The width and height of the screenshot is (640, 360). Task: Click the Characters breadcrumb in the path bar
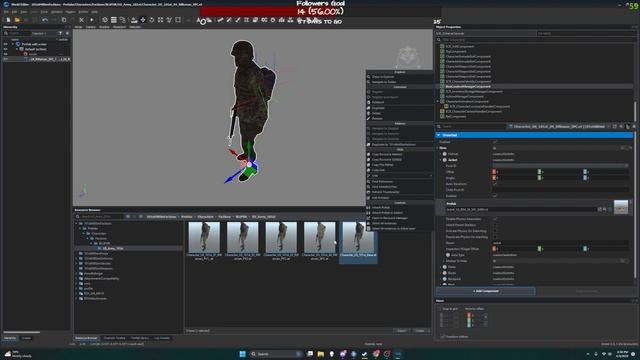pyautogui.click(x=205, y=217)
